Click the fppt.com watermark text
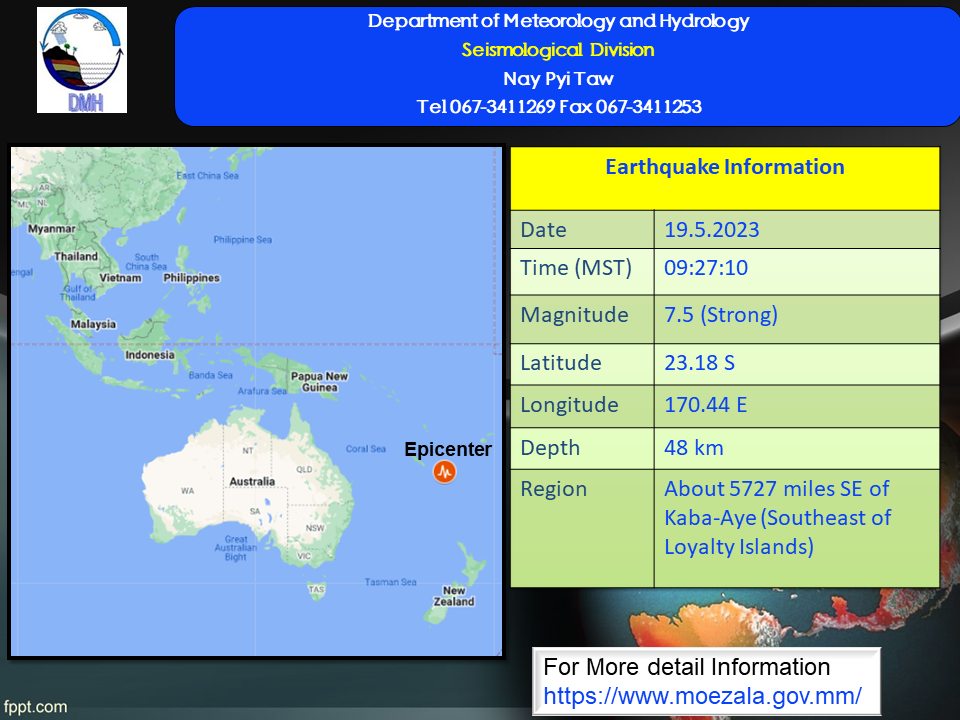The image size is (960, 720). click(x=34, y=707)
